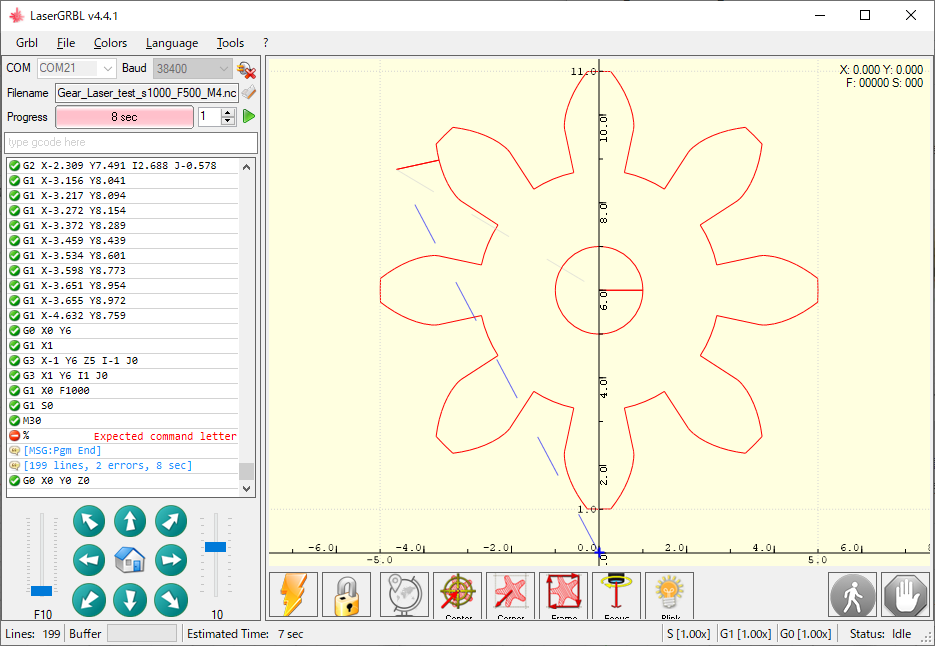The width and height of the screenshot is (935, 646).
Task: Click the jog step slider handle above 10
Action: coord(215,547)
